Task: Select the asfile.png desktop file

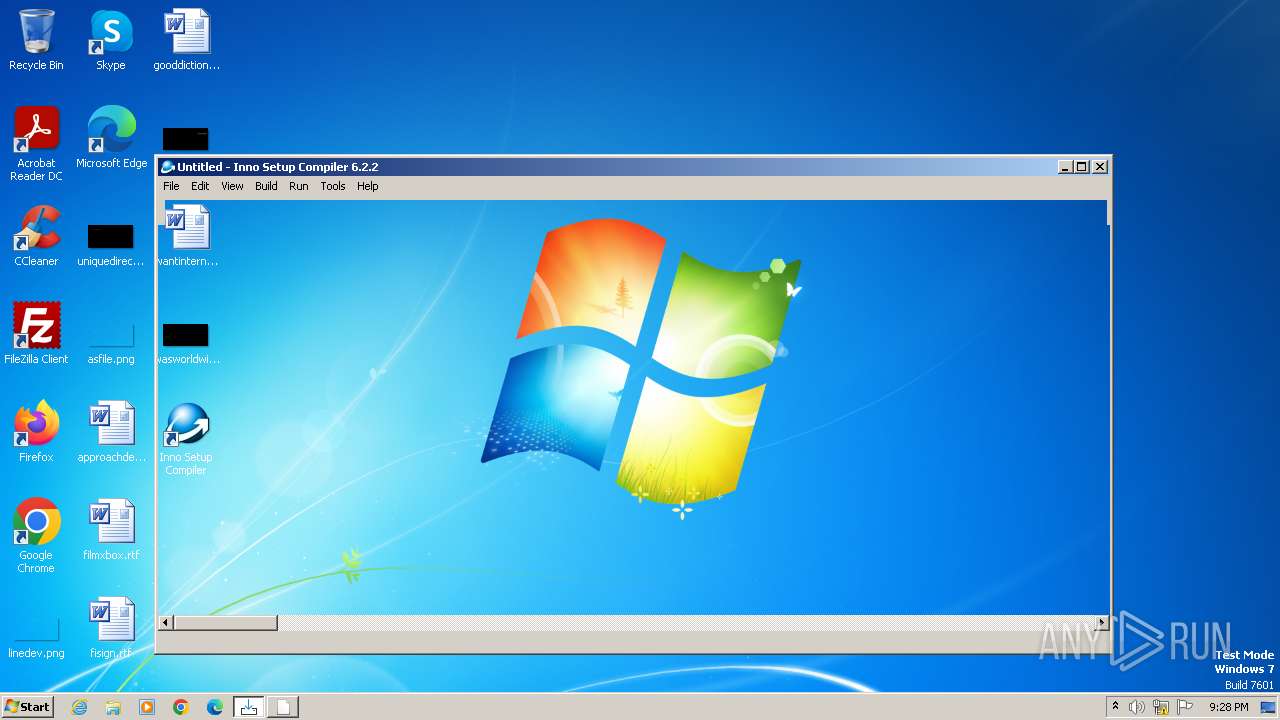Action: coord(111,344)
